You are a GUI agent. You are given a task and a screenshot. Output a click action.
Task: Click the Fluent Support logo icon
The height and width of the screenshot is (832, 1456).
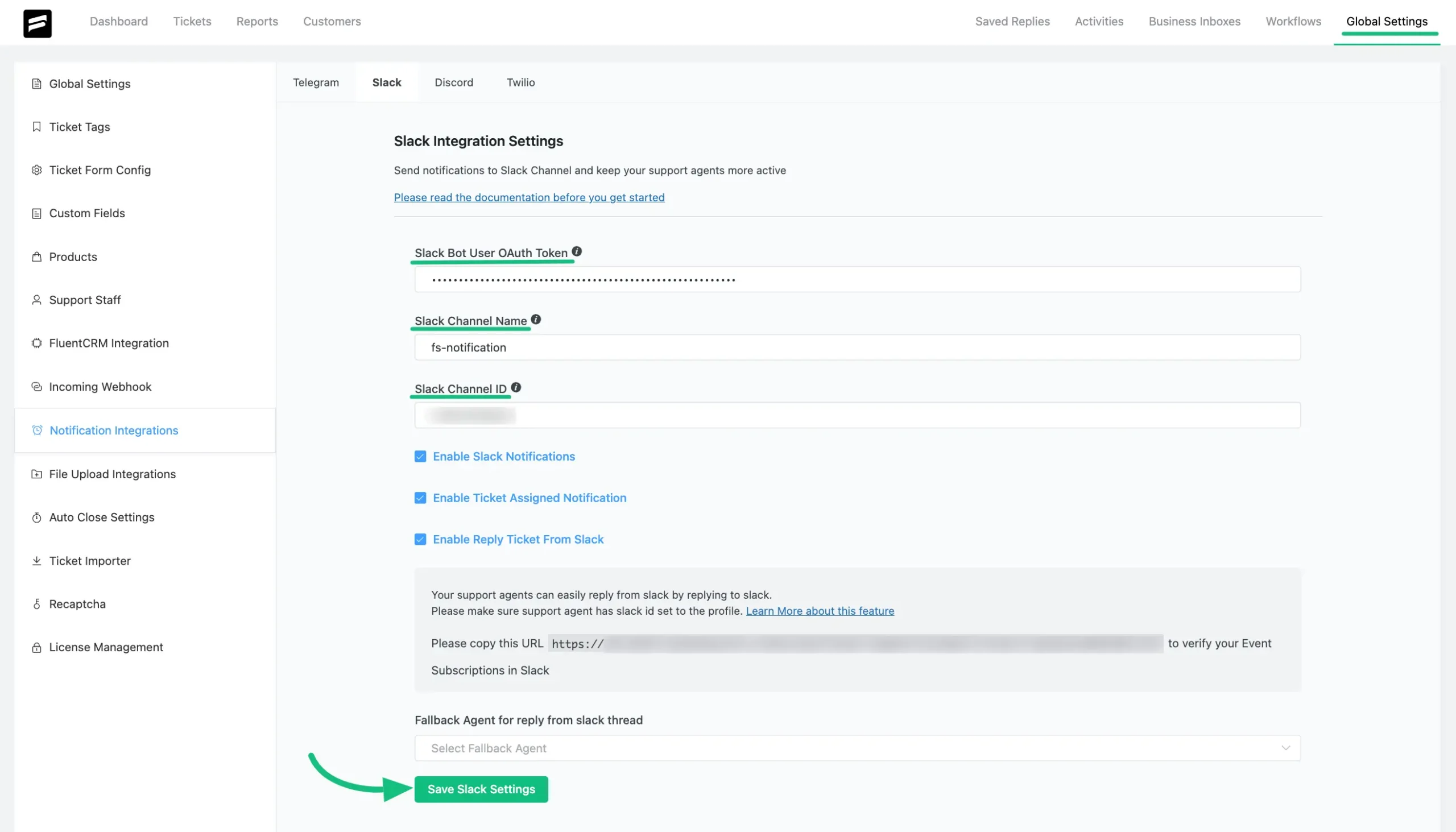[x=37, y=23]
